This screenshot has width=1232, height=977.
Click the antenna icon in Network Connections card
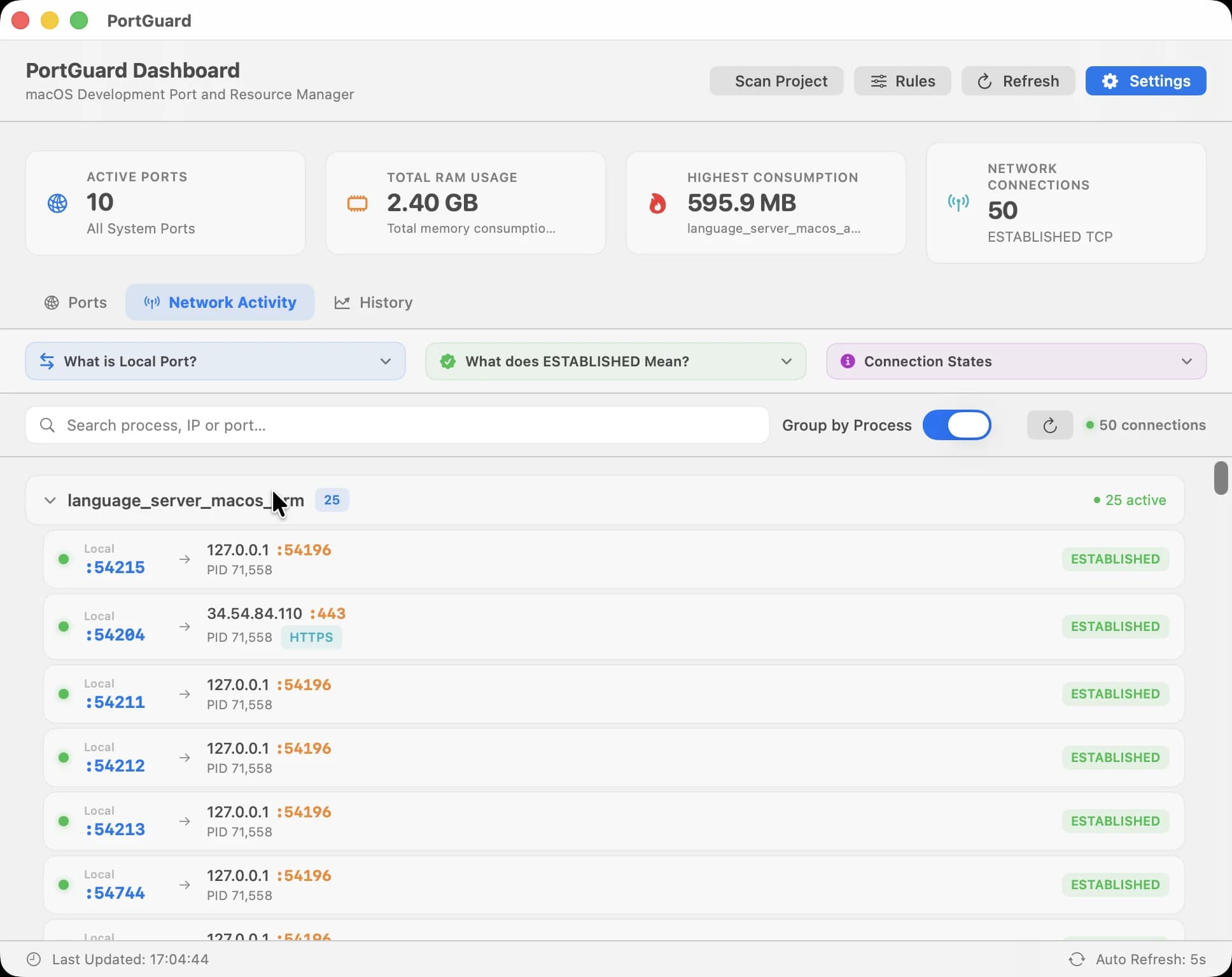click(958, 202)
